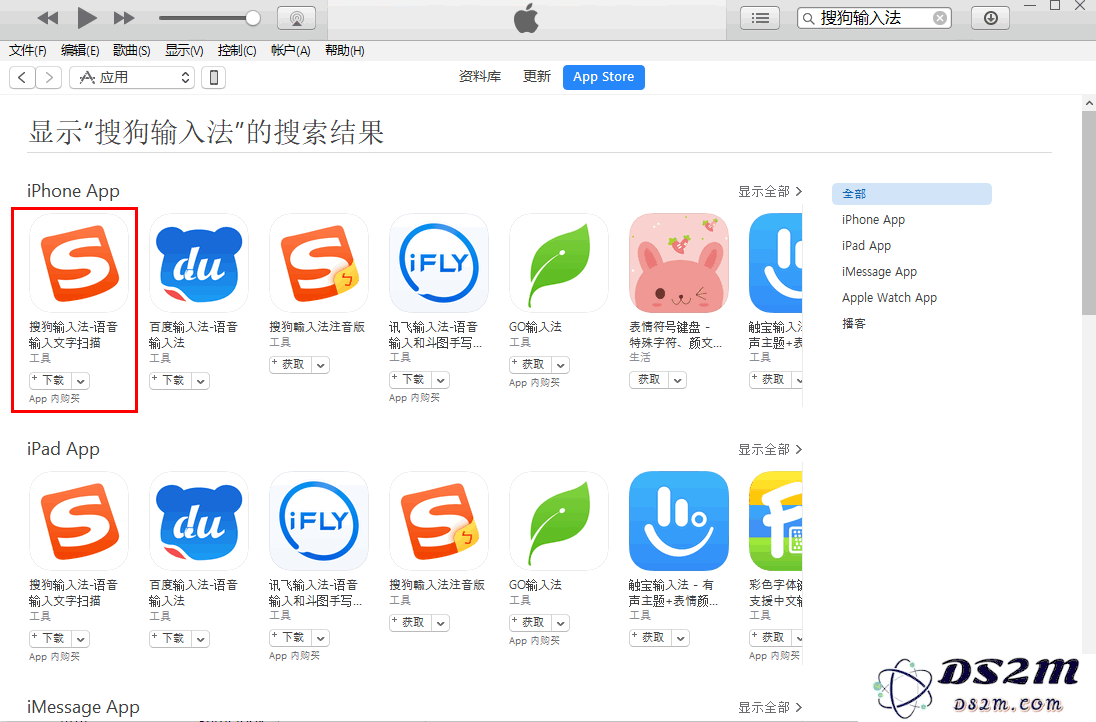The width and height of the screenshot is (1096, 722).
Task: Expand options beside iPad GO输入法 获取
Action: click(x=561, y=623)
